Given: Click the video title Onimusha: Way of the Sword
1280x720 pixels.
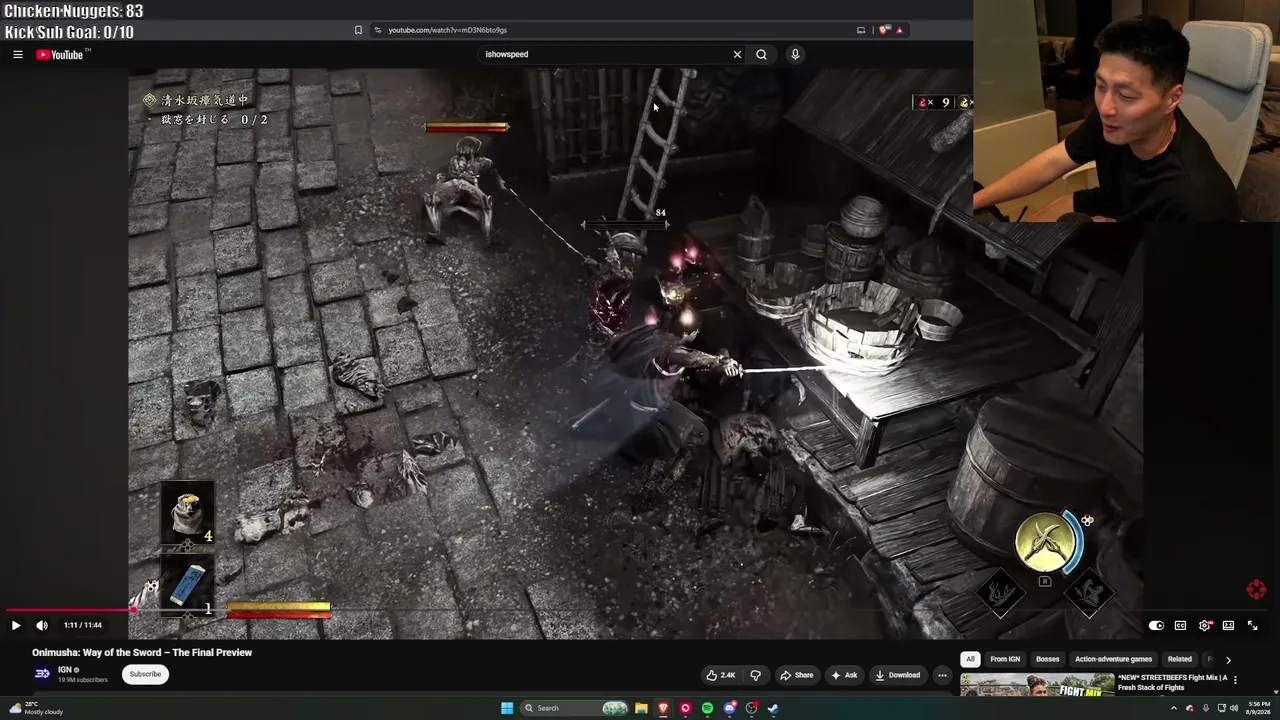Looking at the screenshot, I should [142, 653].
